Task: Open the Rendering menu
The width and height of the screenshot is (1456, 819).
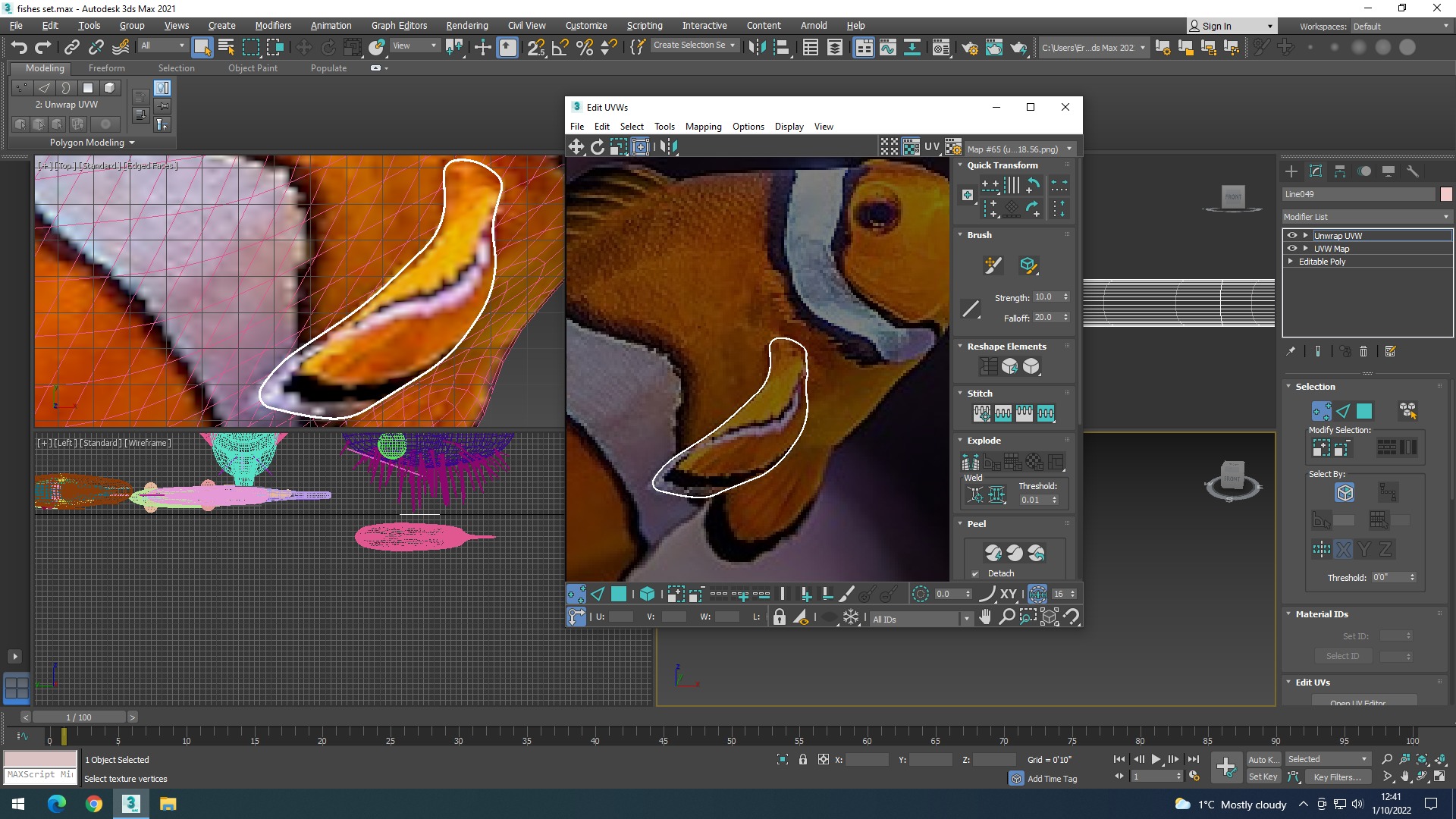Action: tap(467, 26)
